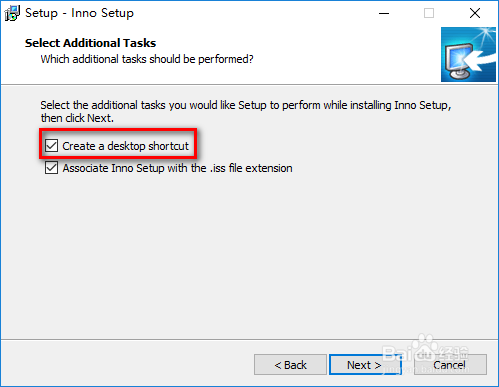
Task: Close the Inno Setup installer window
Action: click(475, 13)
